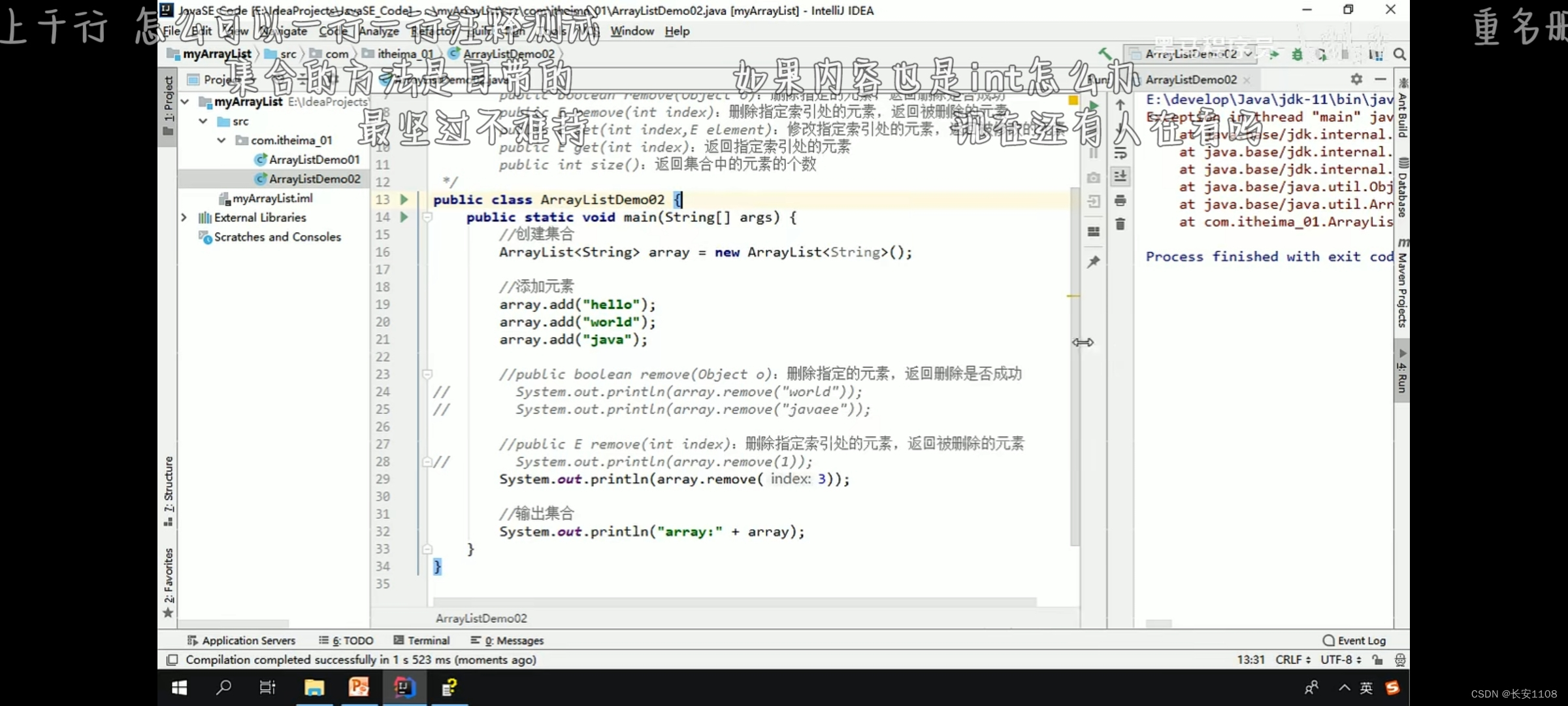Viewport: 1568px width, 706px height.
Task: Open the 0: Messages tool window tab
Action: click(x=507, y=641)
